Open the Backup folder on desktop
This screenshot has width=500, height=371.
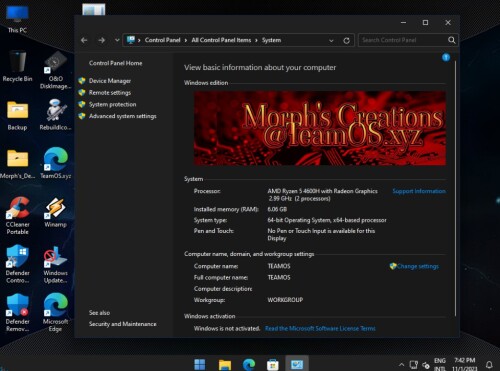click(x=17, y=115)
